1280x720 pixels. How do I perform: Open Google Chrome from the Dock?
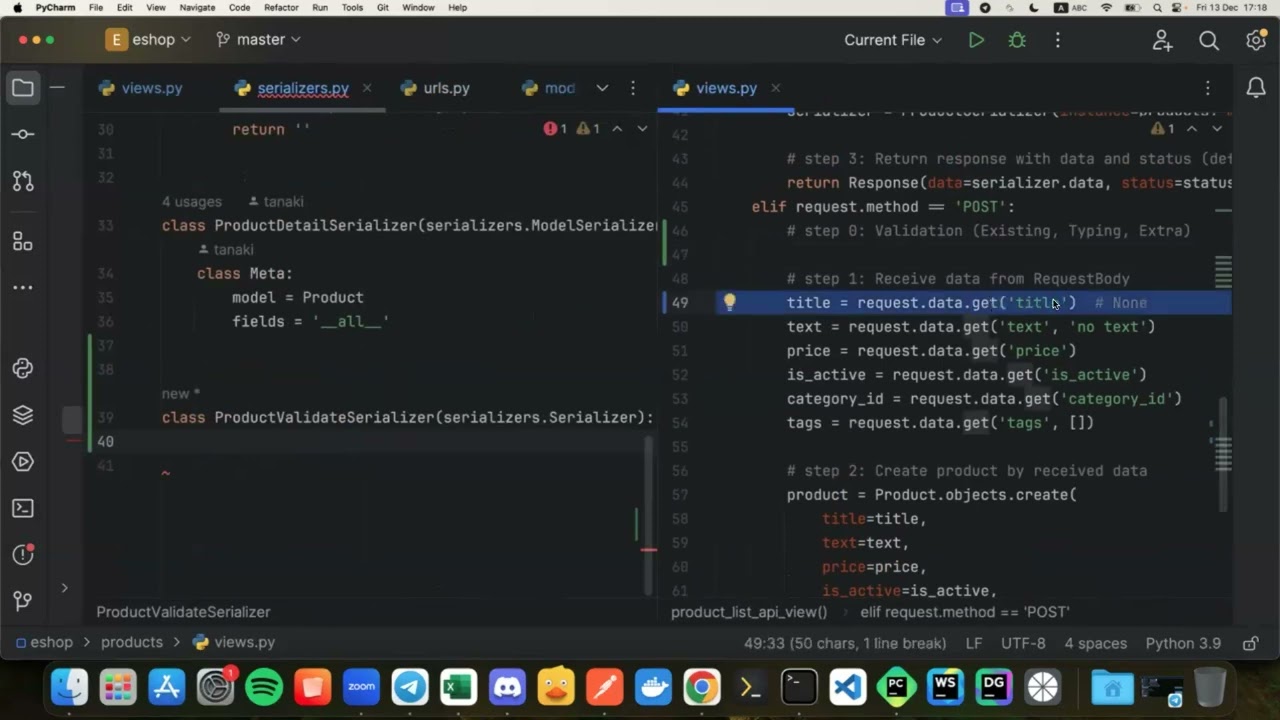[702, 688]
